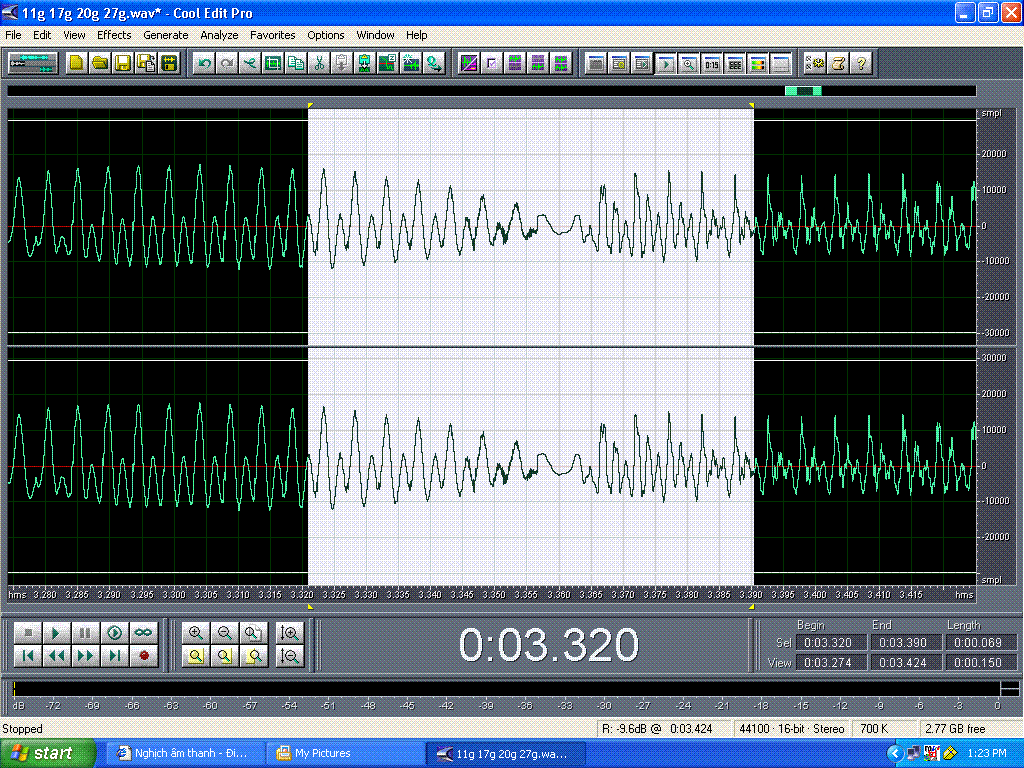The image size is (1024, 768).
Task: Toggle the level meters toolbar button
Action: [x=758, y=63]
